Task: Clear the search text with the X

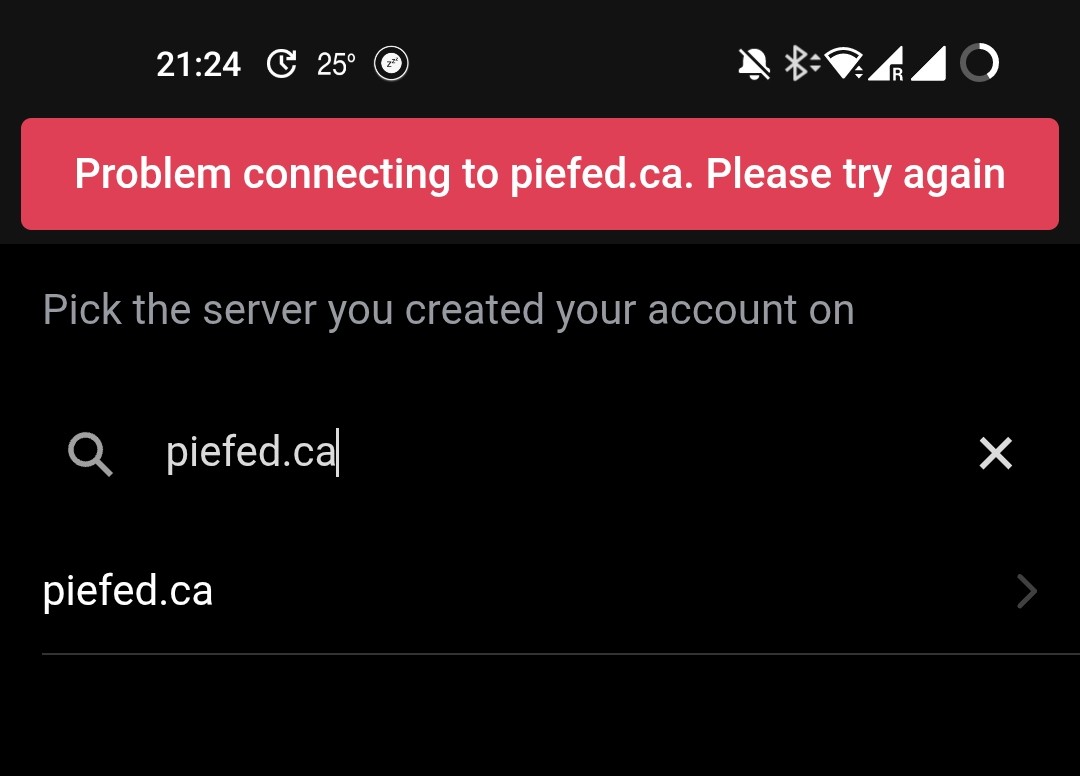Action: pos(995,453)
